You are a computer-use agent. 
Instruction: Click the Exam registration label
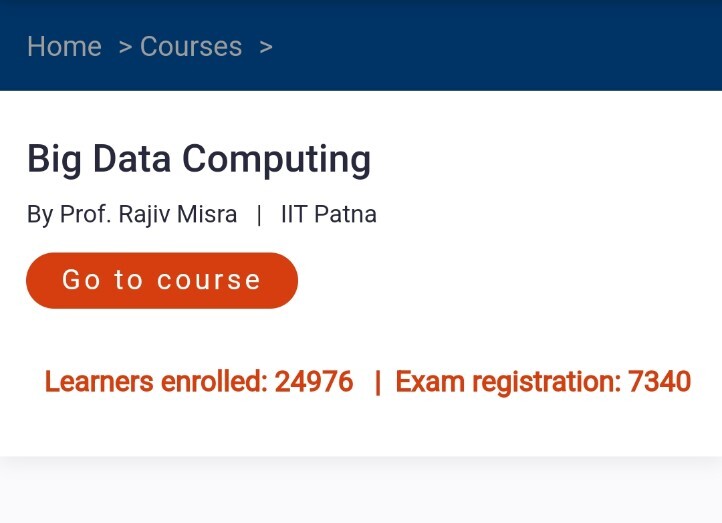click(x=508, y=382)
